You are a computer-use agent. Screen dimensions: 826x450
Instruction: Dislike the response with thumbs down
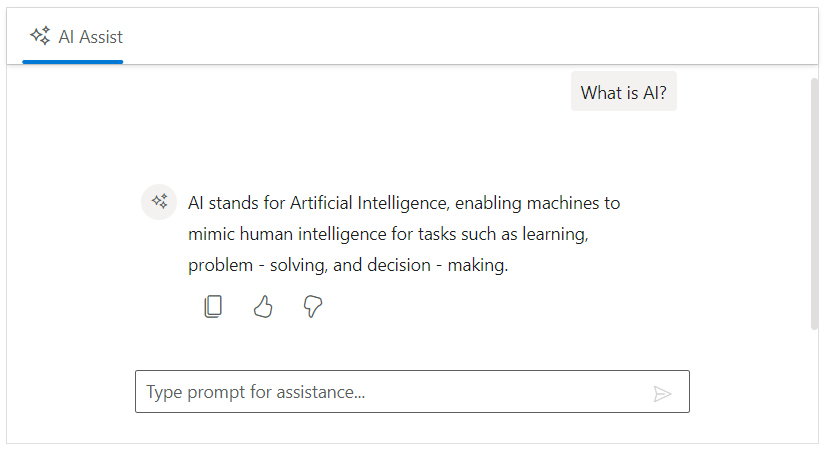(x=313, y=307)
